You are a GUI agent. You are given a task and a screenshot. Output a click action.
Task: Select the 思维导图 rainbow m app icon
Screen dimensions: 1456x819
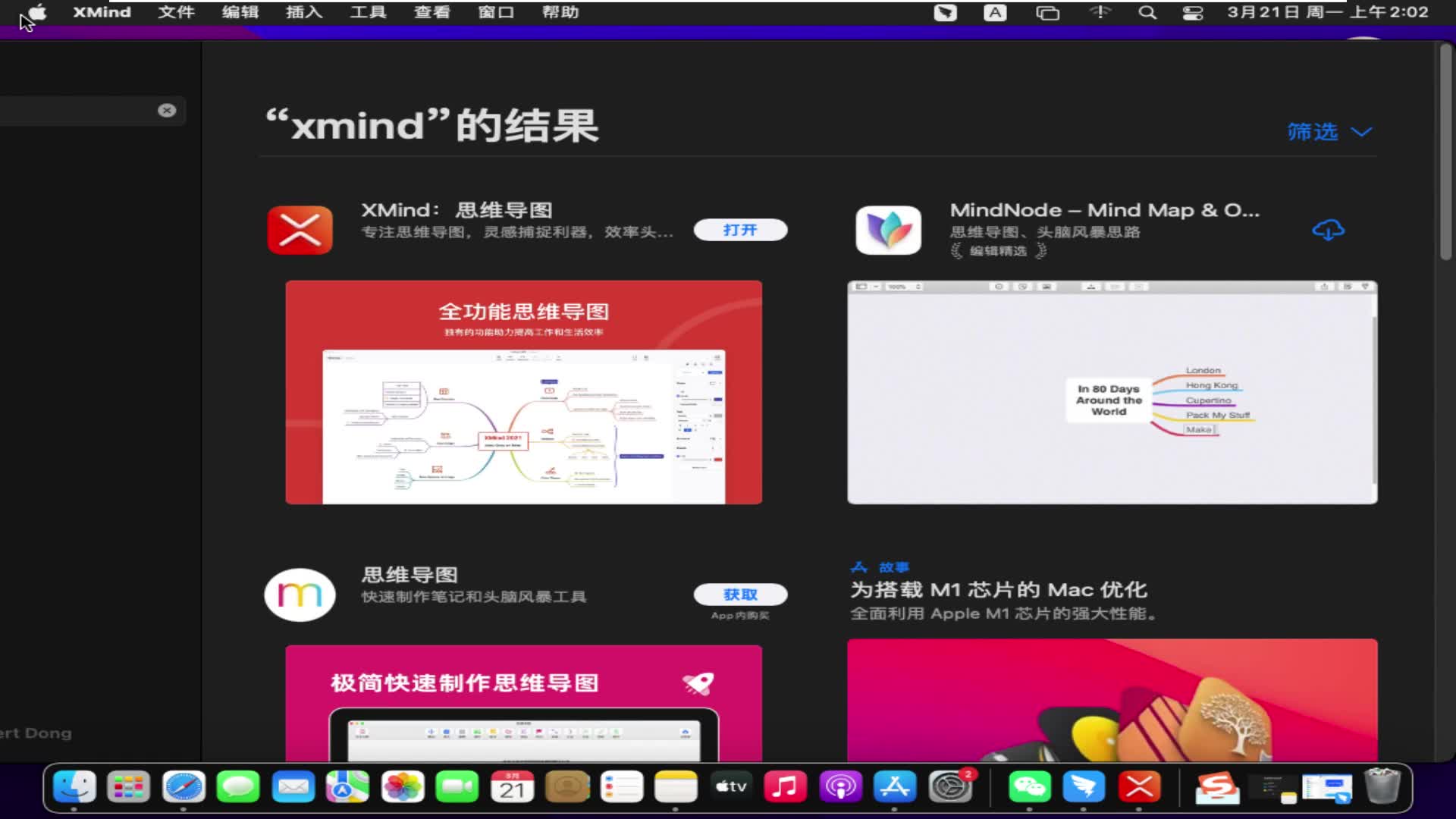click(x=299, y=595)
